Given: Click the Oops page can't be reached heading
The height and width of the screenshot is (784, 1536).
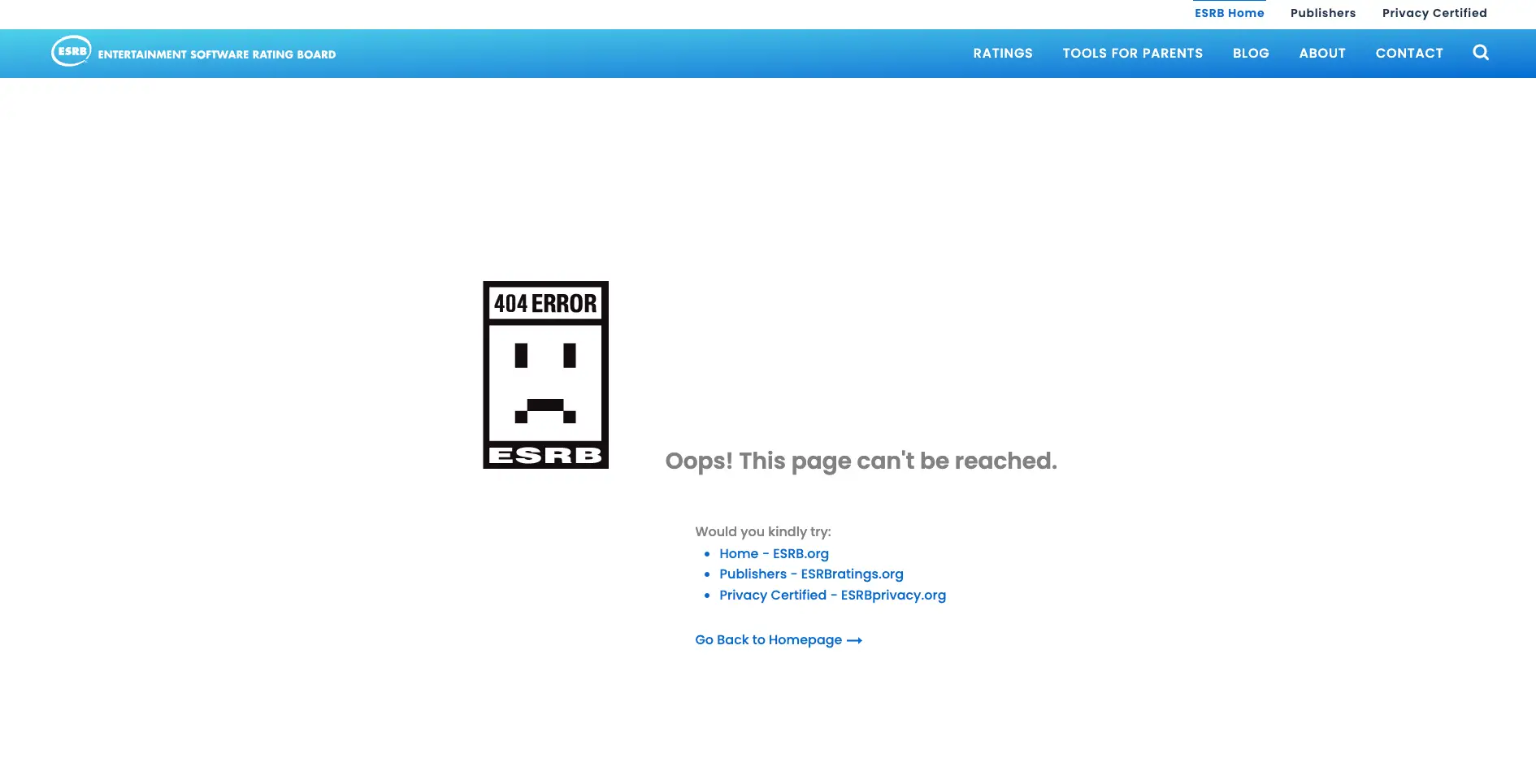Looking at the screenshot, I should click(861, 461).
